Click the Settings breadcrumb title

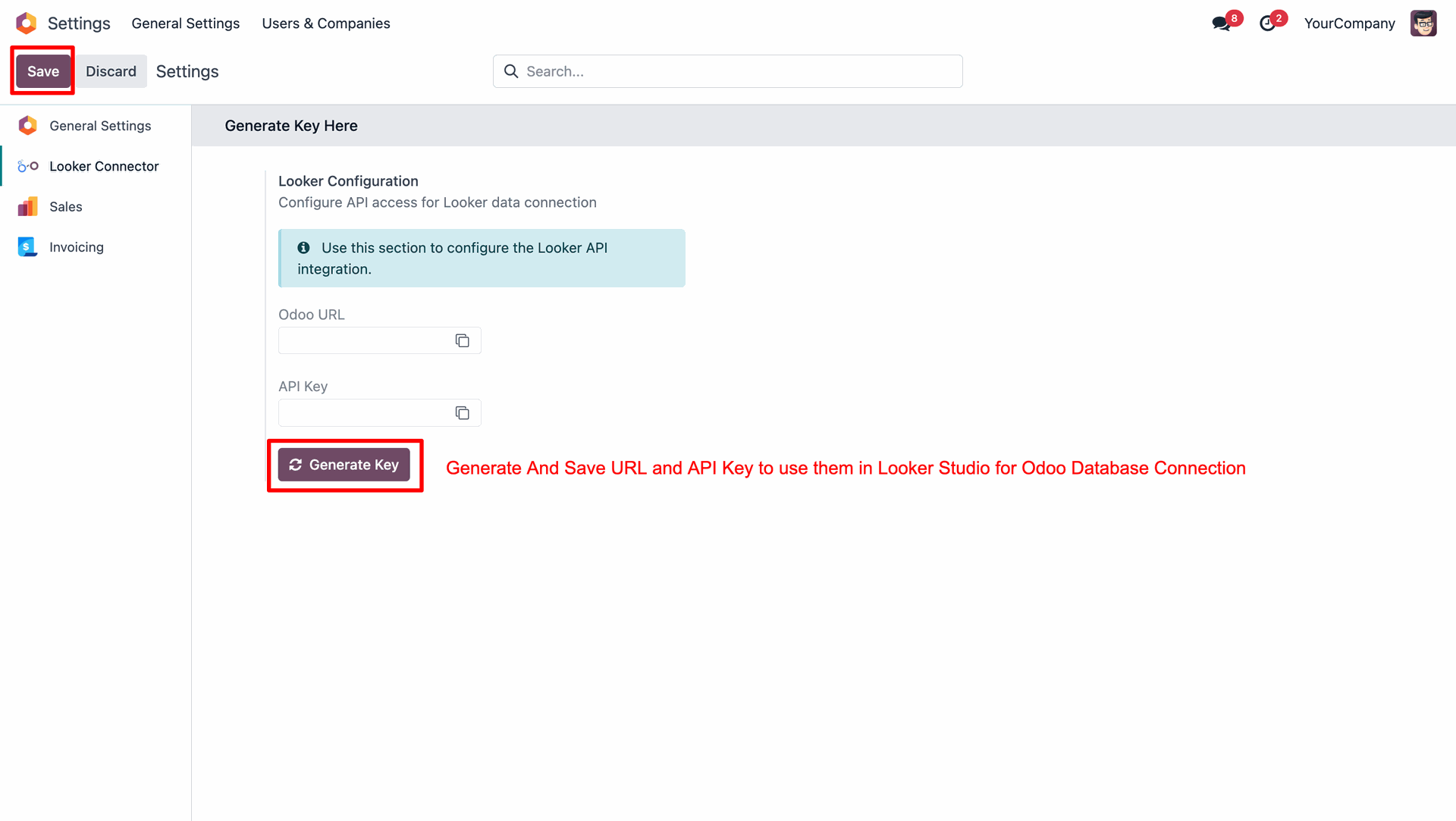click(187, 71)
